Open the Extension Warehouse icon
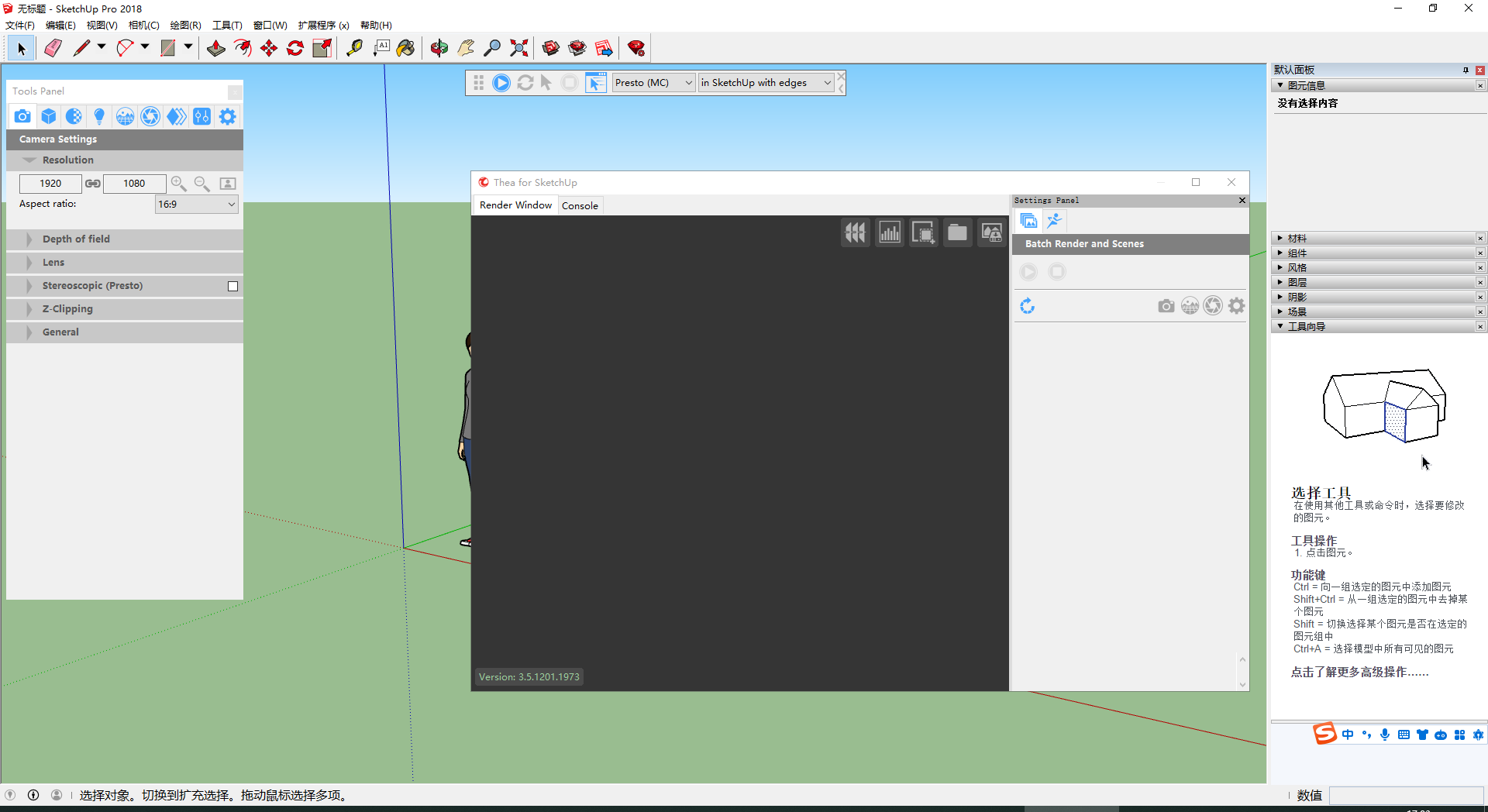The image size is (1488, 812). 577,48
